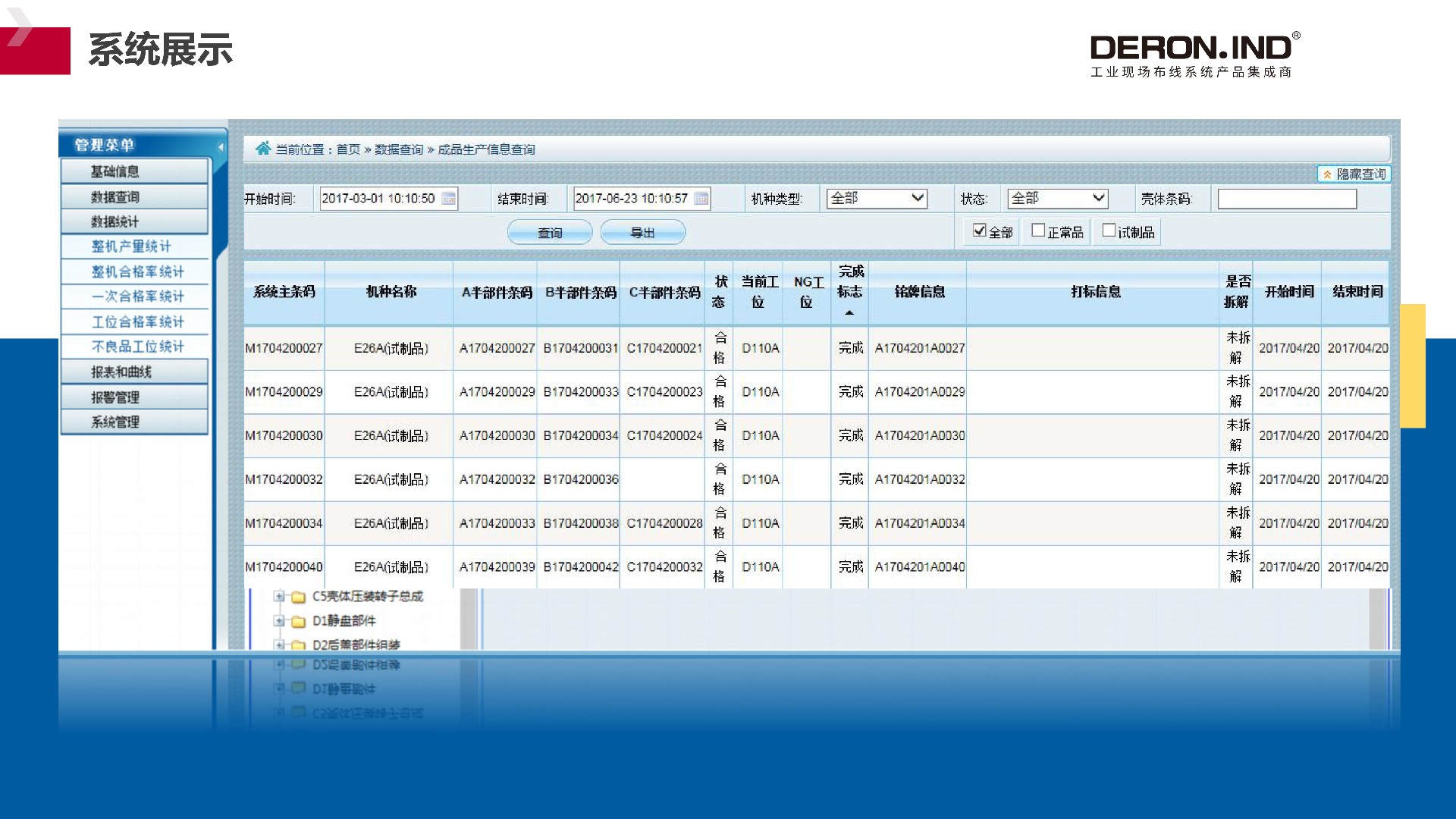Image resolution: width=1456 pixels, height=819 pixels.
Task: Select 整机合格率统计 menu item
Action: pos(137,271)
